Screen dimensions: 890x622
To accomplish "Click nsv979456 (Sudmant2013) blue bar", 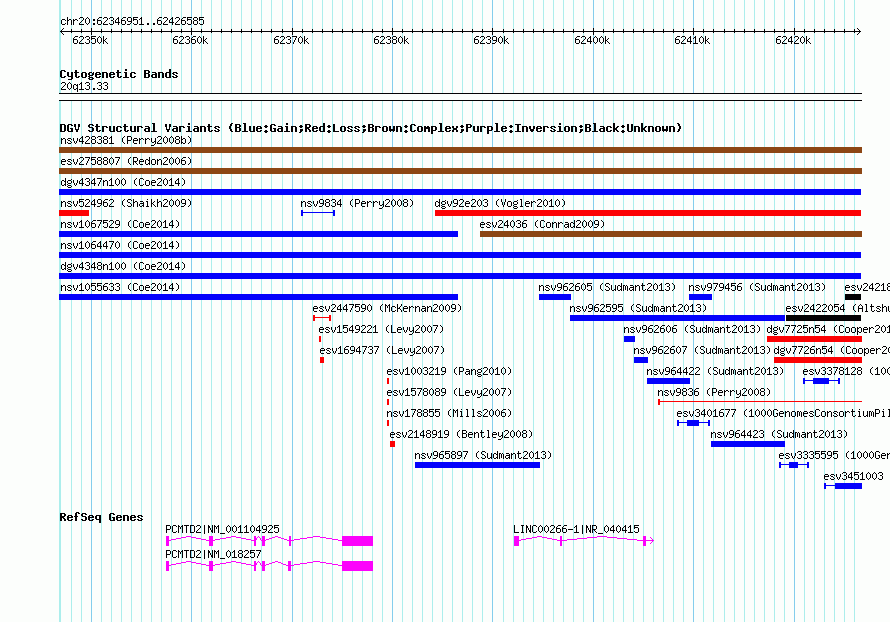I will coord(700,297).
